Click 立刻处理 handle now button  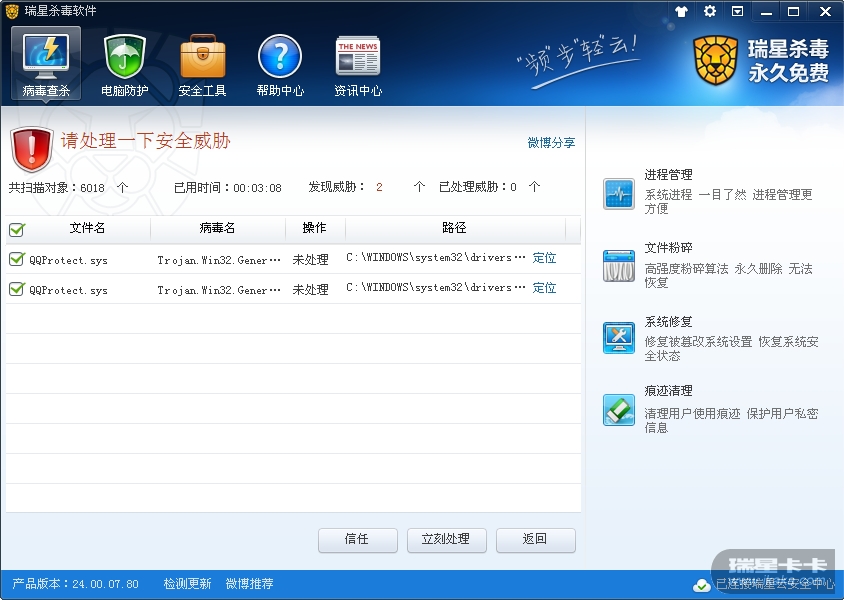(x=447, y=540)
